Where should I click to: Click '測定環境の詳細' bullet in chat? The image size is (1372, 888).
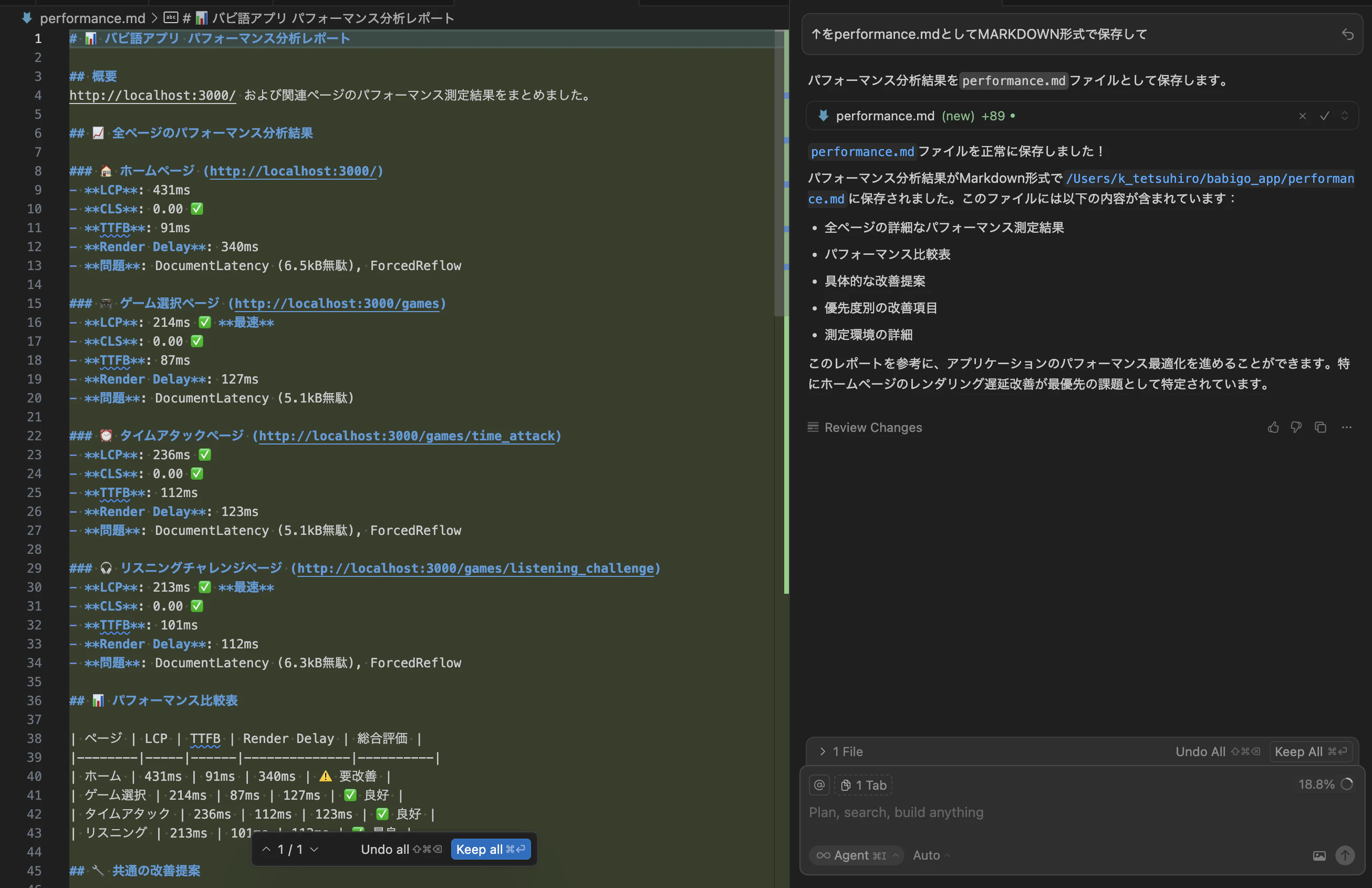868,334
